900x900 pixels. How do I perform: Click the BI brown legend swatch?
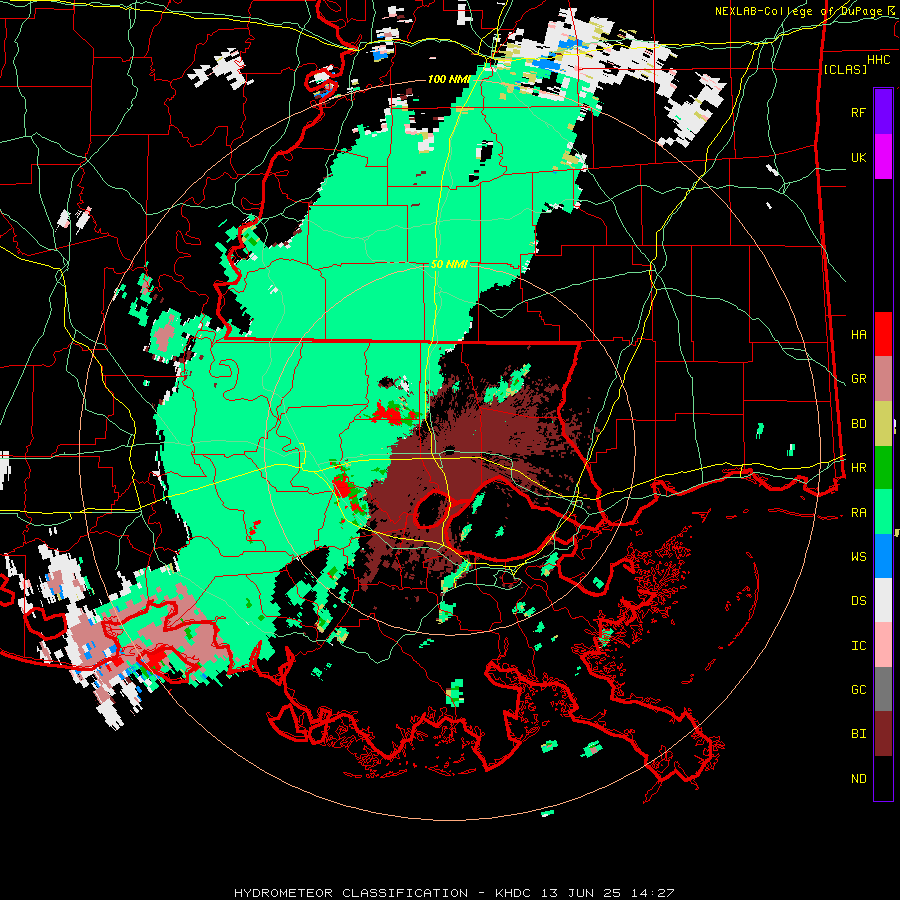[883, 734]
